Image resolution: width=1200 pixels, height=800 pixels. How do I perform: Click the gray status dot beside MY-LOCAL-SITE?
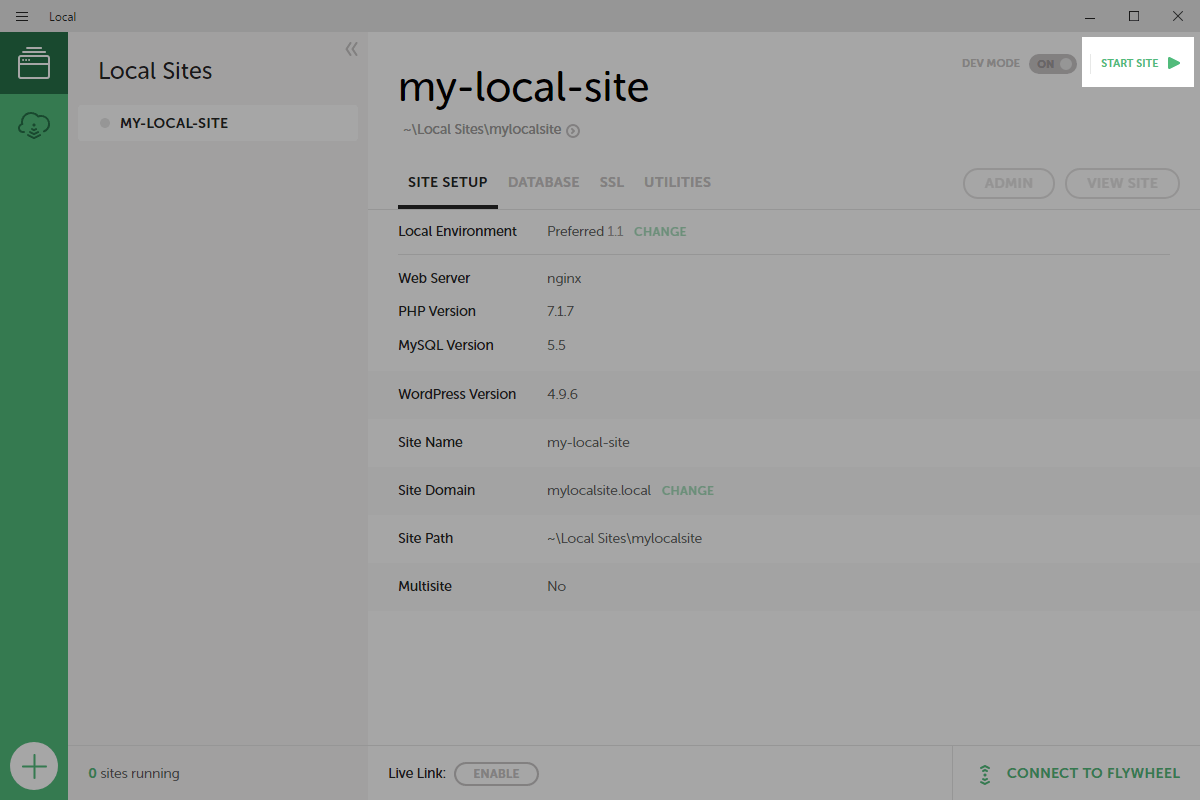click(105, 123)
